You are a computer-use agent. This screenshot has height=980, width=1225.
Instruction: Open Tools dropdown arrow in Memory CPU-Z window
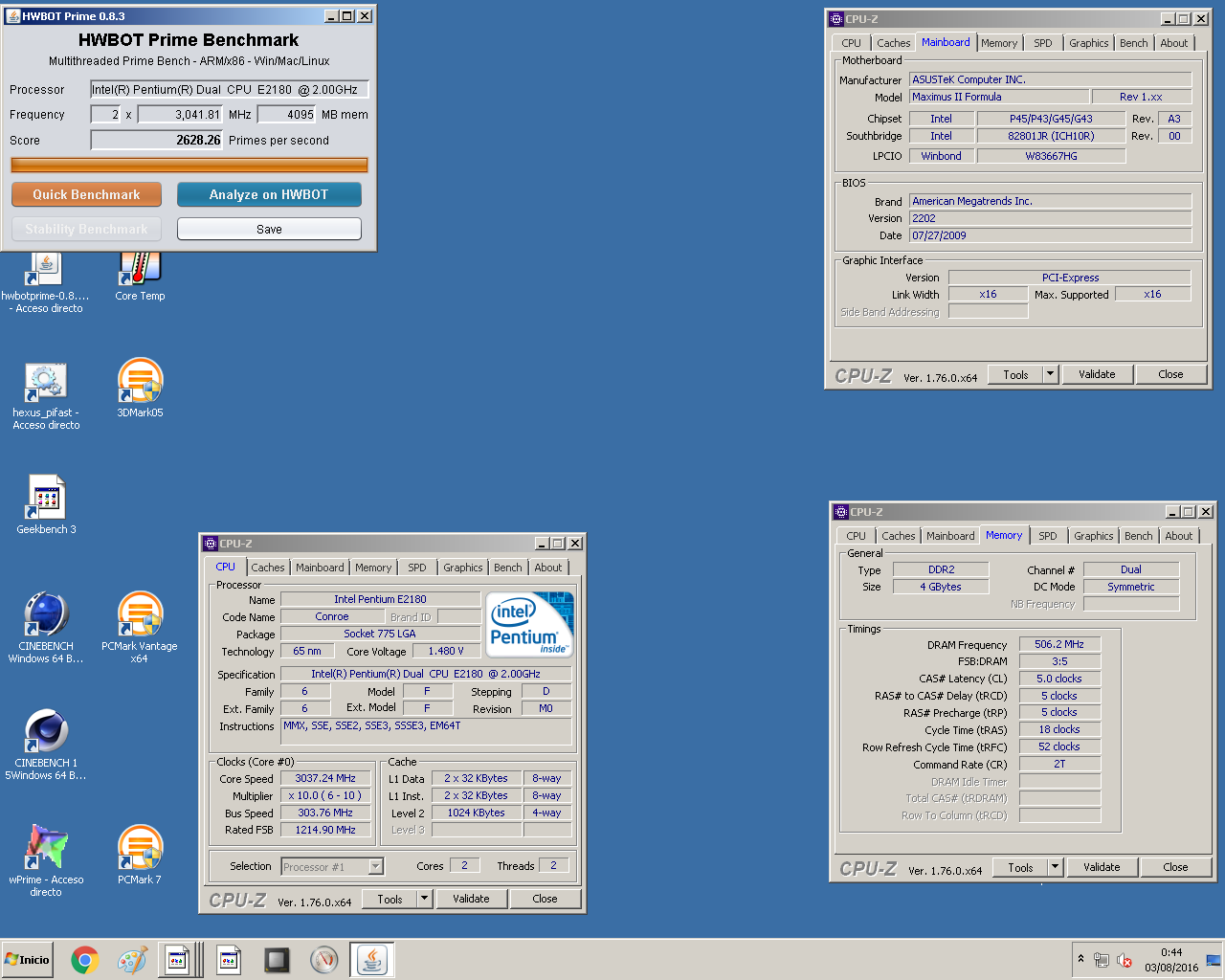click(x=1056, y=867)
